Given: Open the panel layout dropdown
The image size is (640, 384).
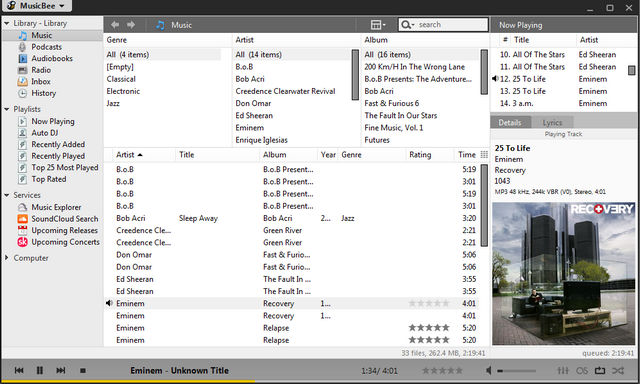Looking at the screenshot, I should (378, 25).
